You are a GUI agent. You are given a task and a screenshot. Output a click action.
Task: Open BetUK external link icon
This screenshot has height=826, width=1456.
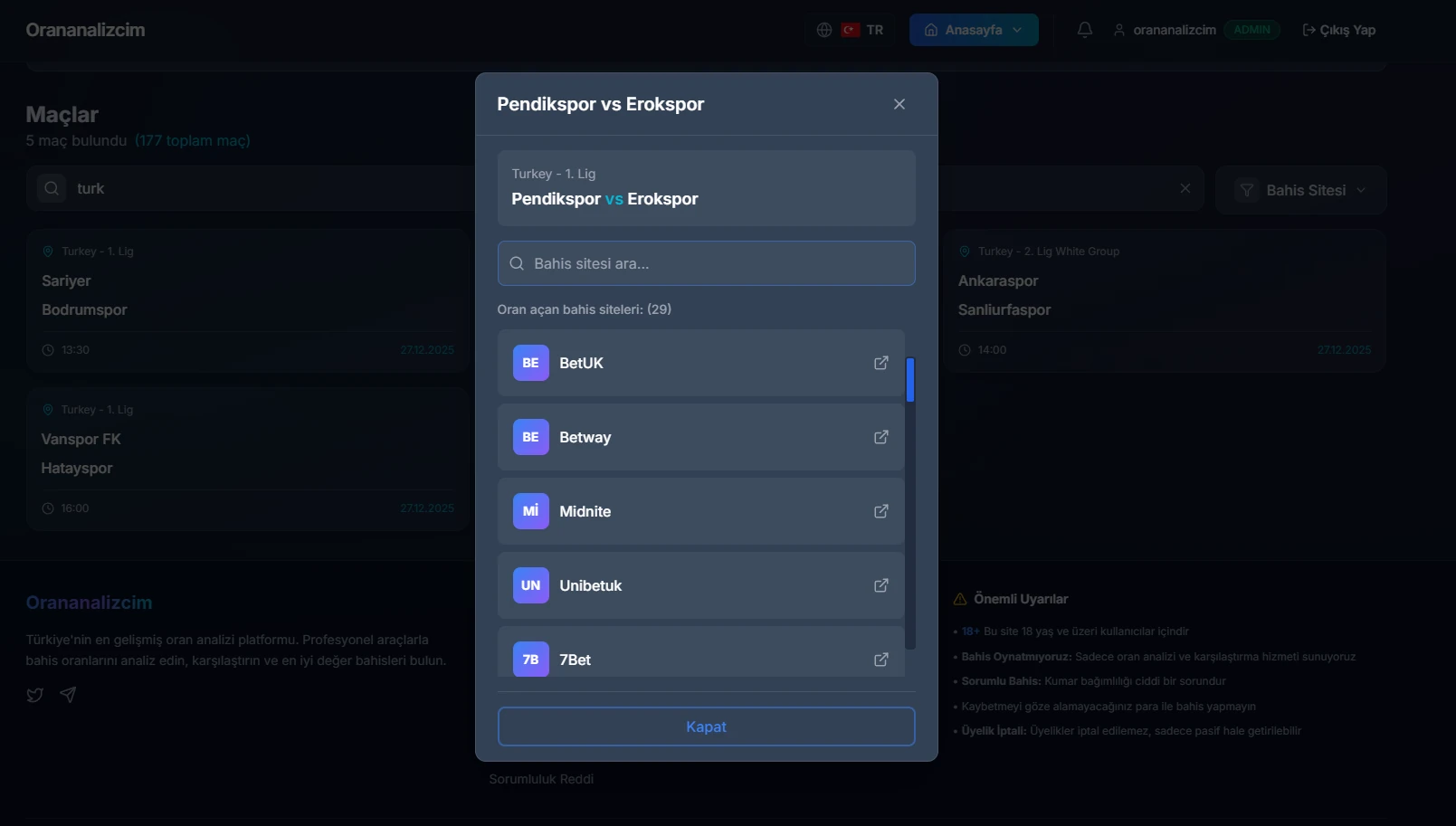click(880, 363)
